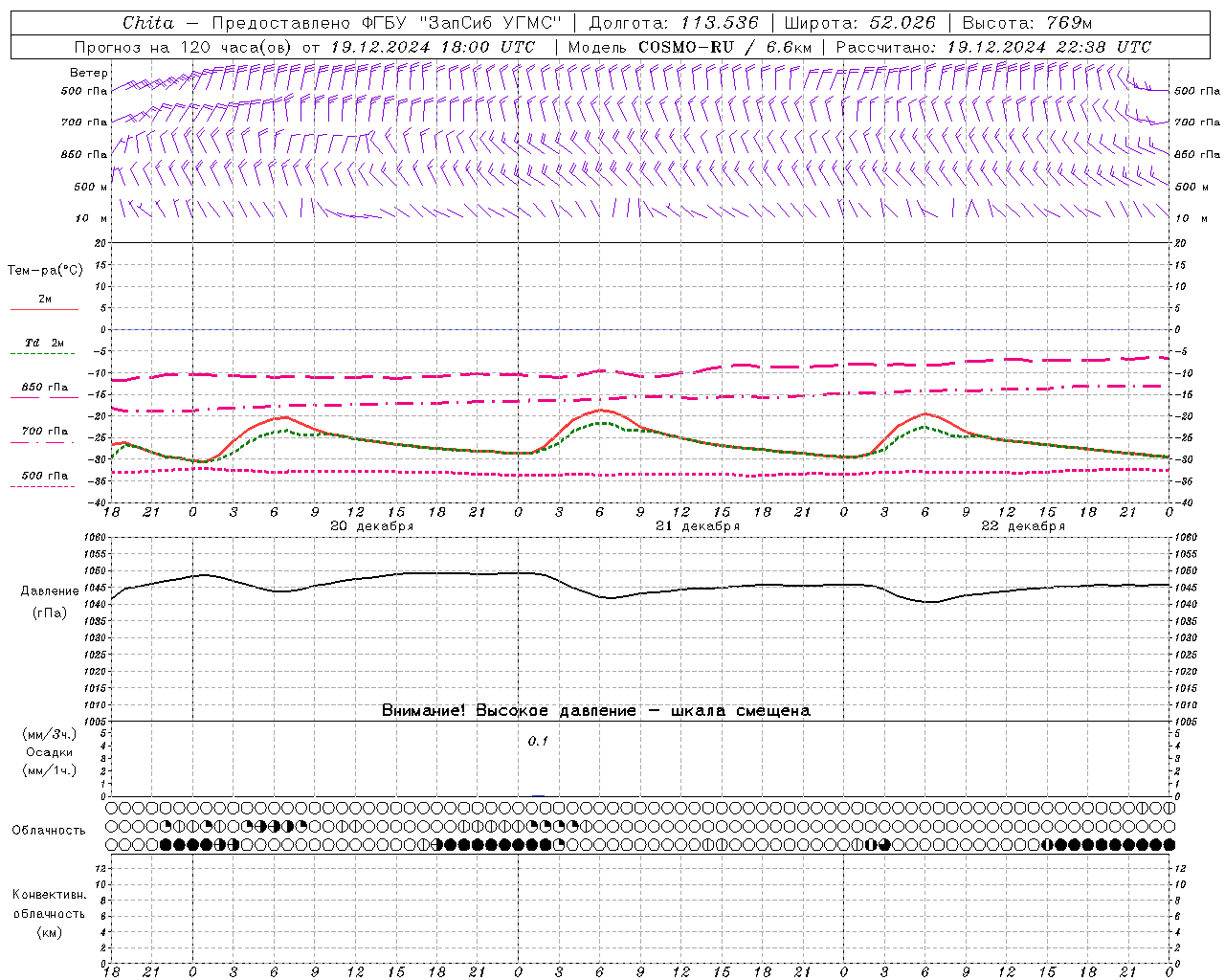This screenshot has height=980, width=1225.
Task: Click the "Осадки" precipitation label
Action: tap(50, 752)
